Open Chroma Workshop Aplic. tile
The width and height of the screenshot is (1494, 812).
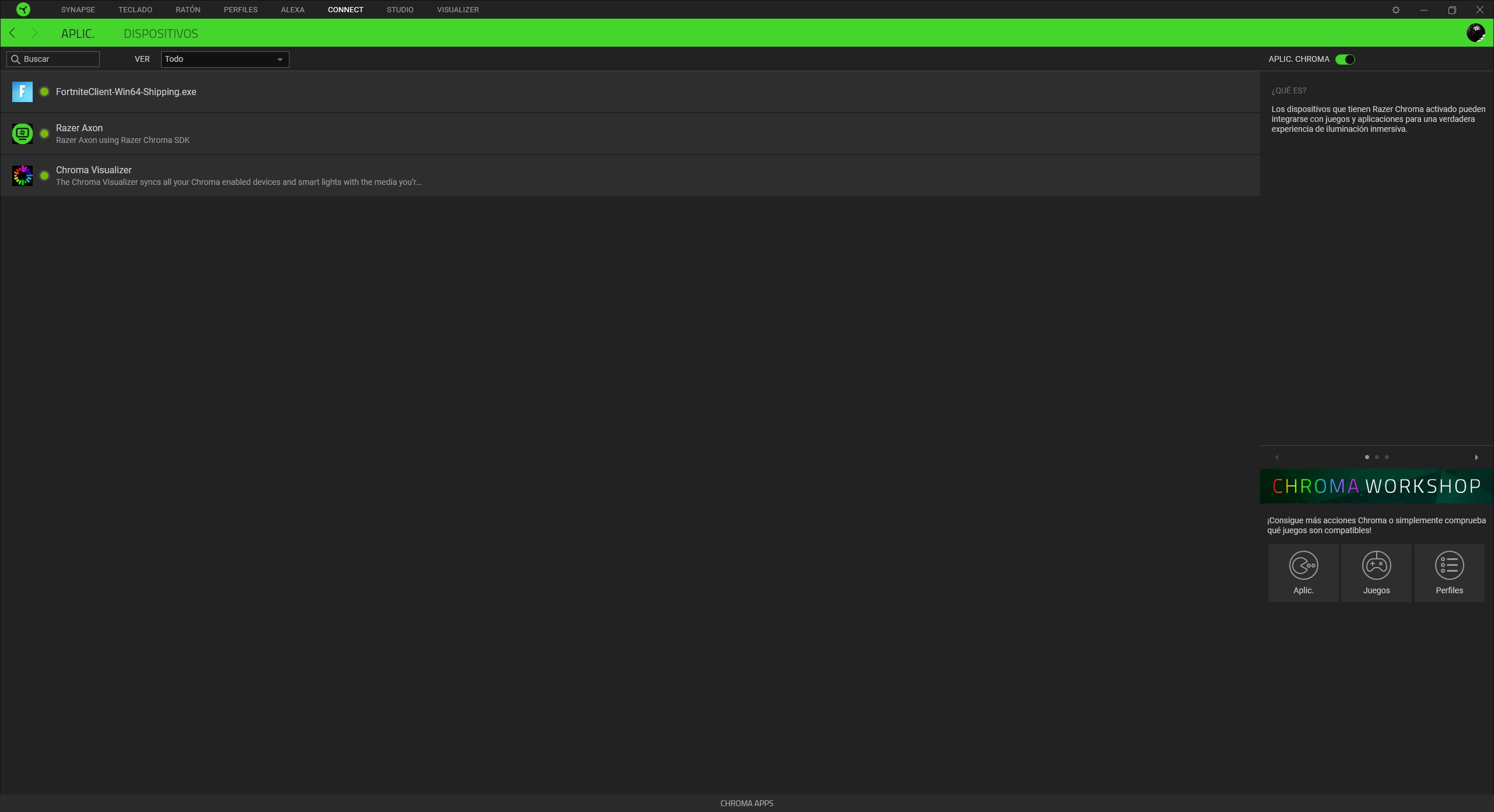[x=1303, y=573]
